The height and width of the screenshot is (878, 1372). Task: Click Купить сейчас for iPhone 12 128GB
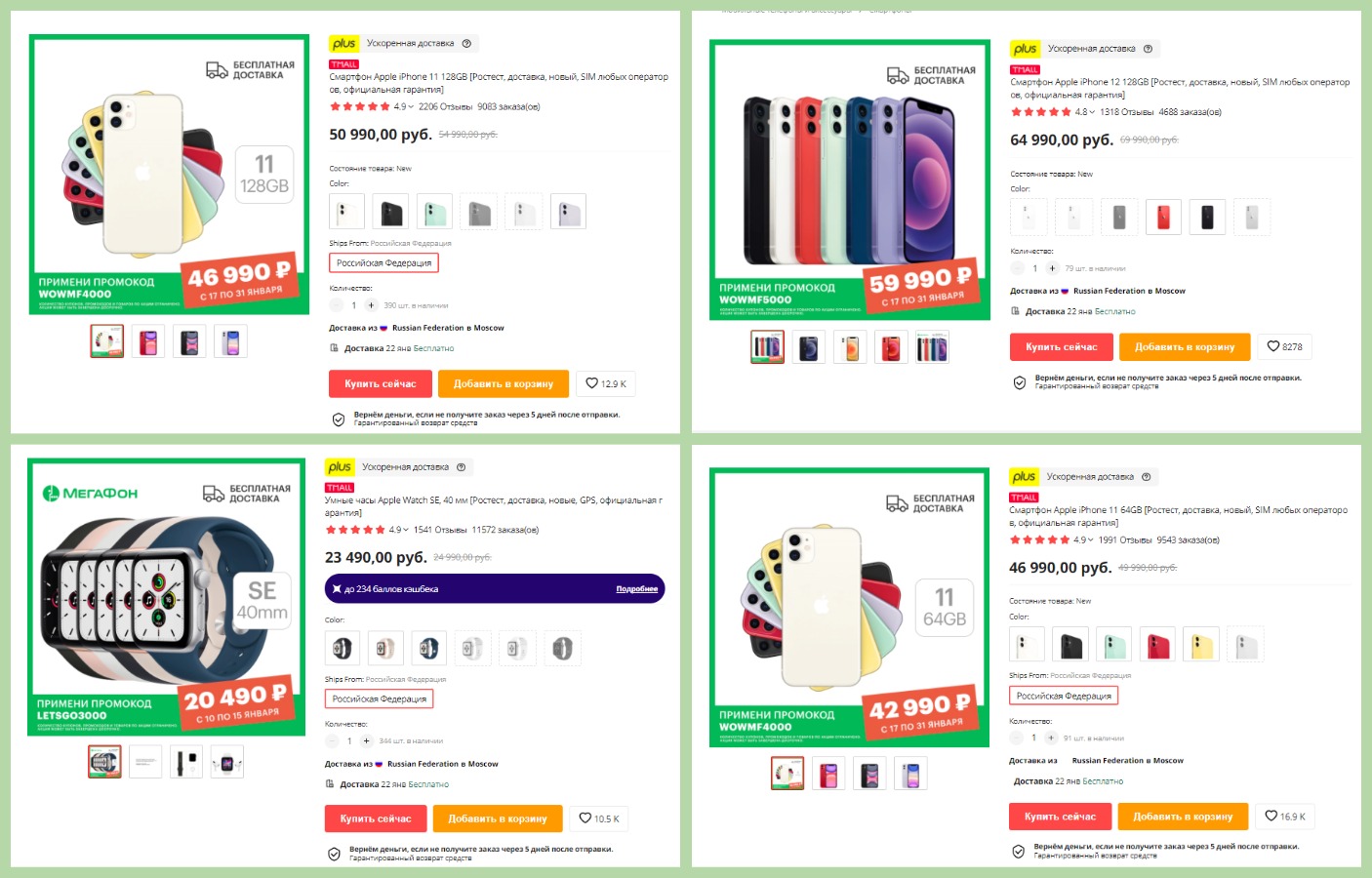pyautogui.click(x=1061, y=346)
